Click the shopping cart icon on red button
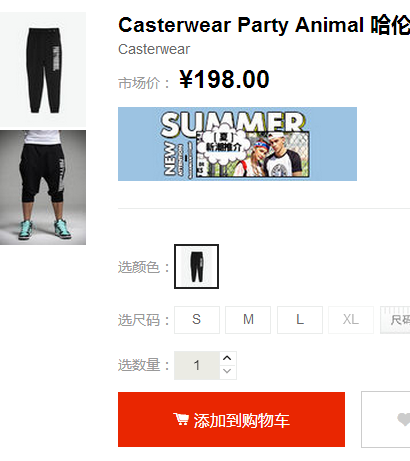 181,419
